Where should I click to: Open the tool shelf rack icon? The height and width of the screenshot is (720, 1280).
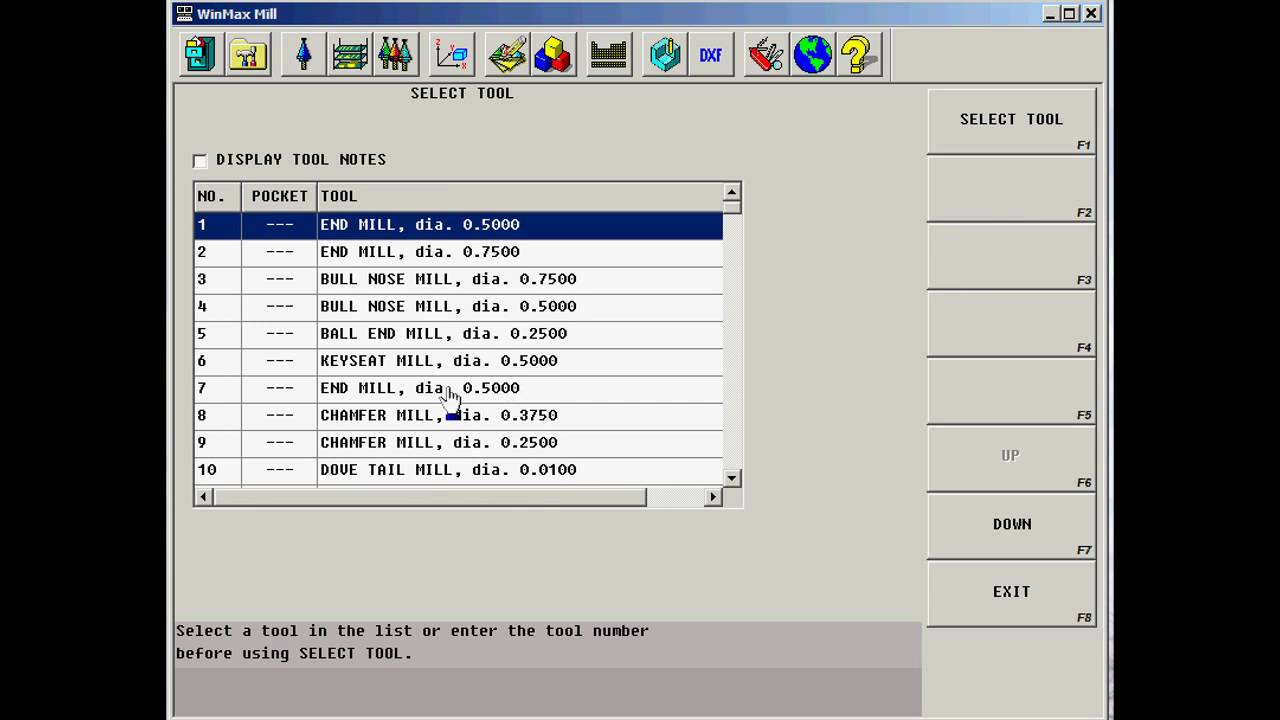[350, 54]
